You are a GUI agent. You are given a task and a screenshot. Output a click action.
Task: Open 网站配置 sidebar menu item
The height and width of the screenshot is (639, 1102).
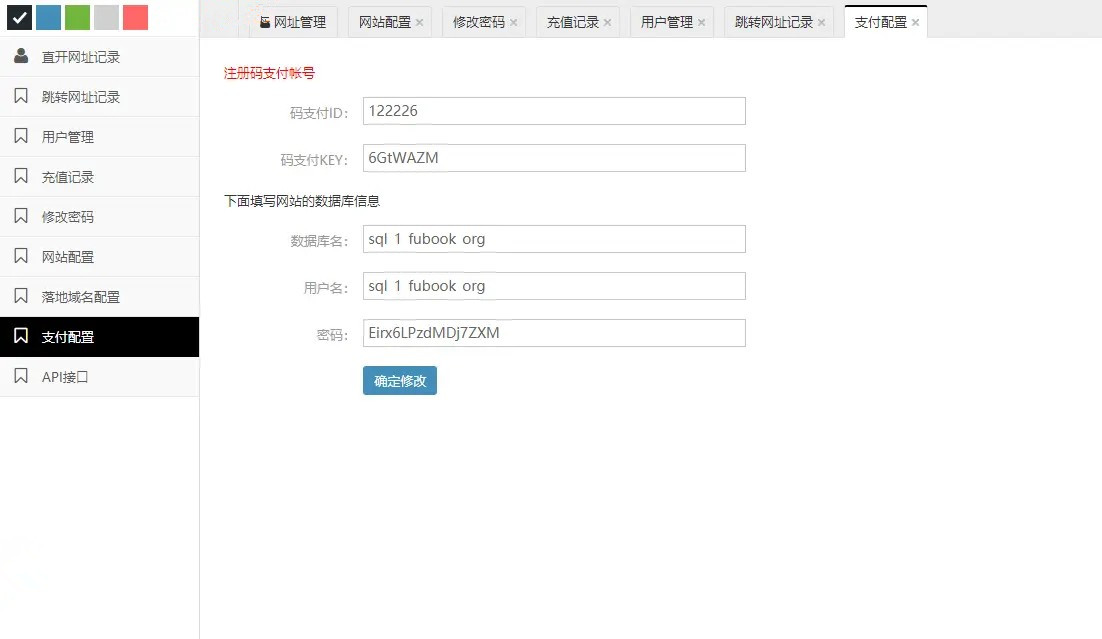pos(100,257)
